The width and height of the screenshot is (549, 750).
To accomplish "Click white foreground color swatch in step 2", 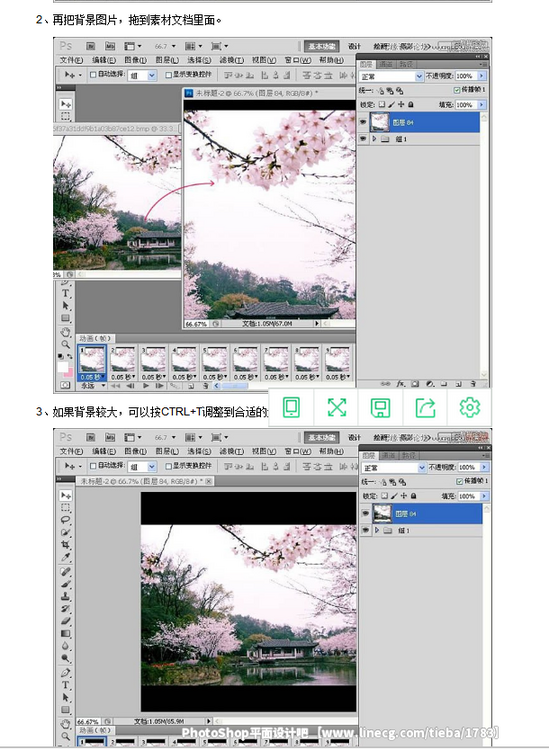I will coord(63,367).
